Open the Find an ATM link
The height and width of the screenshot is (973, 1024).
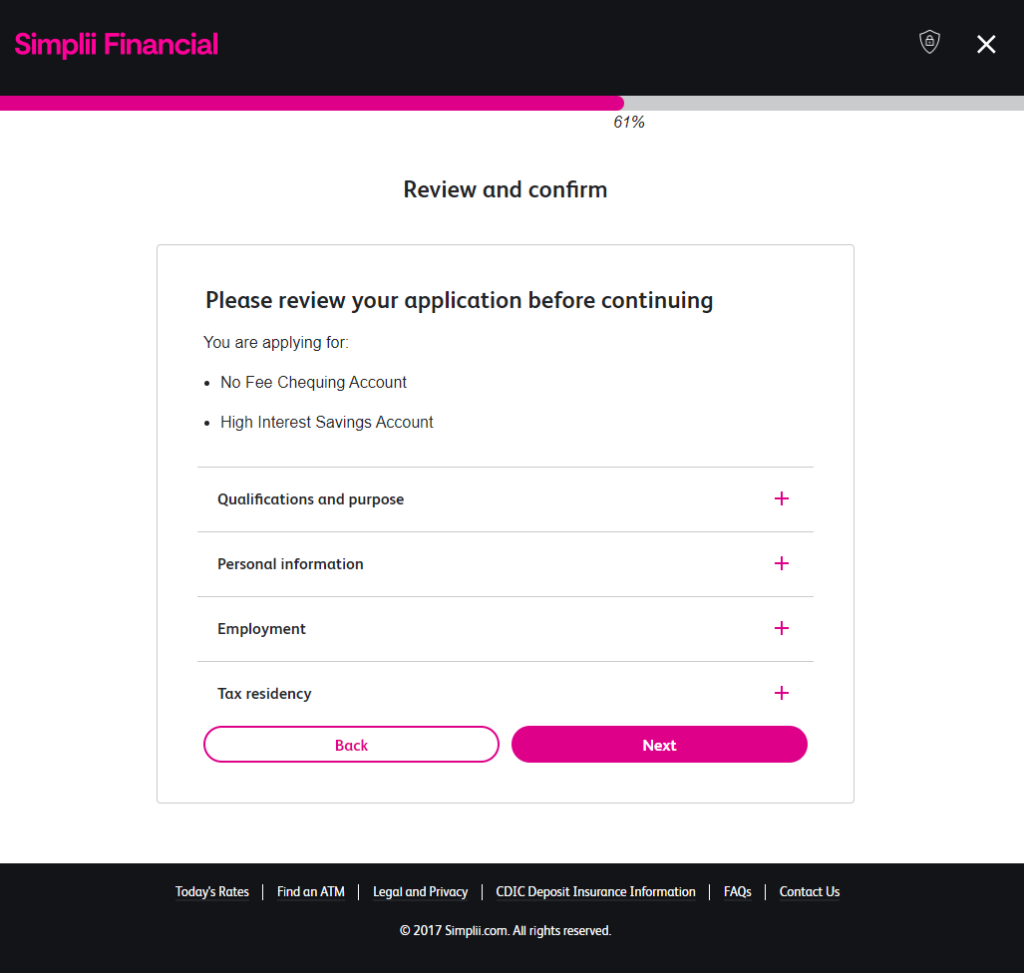311,892
